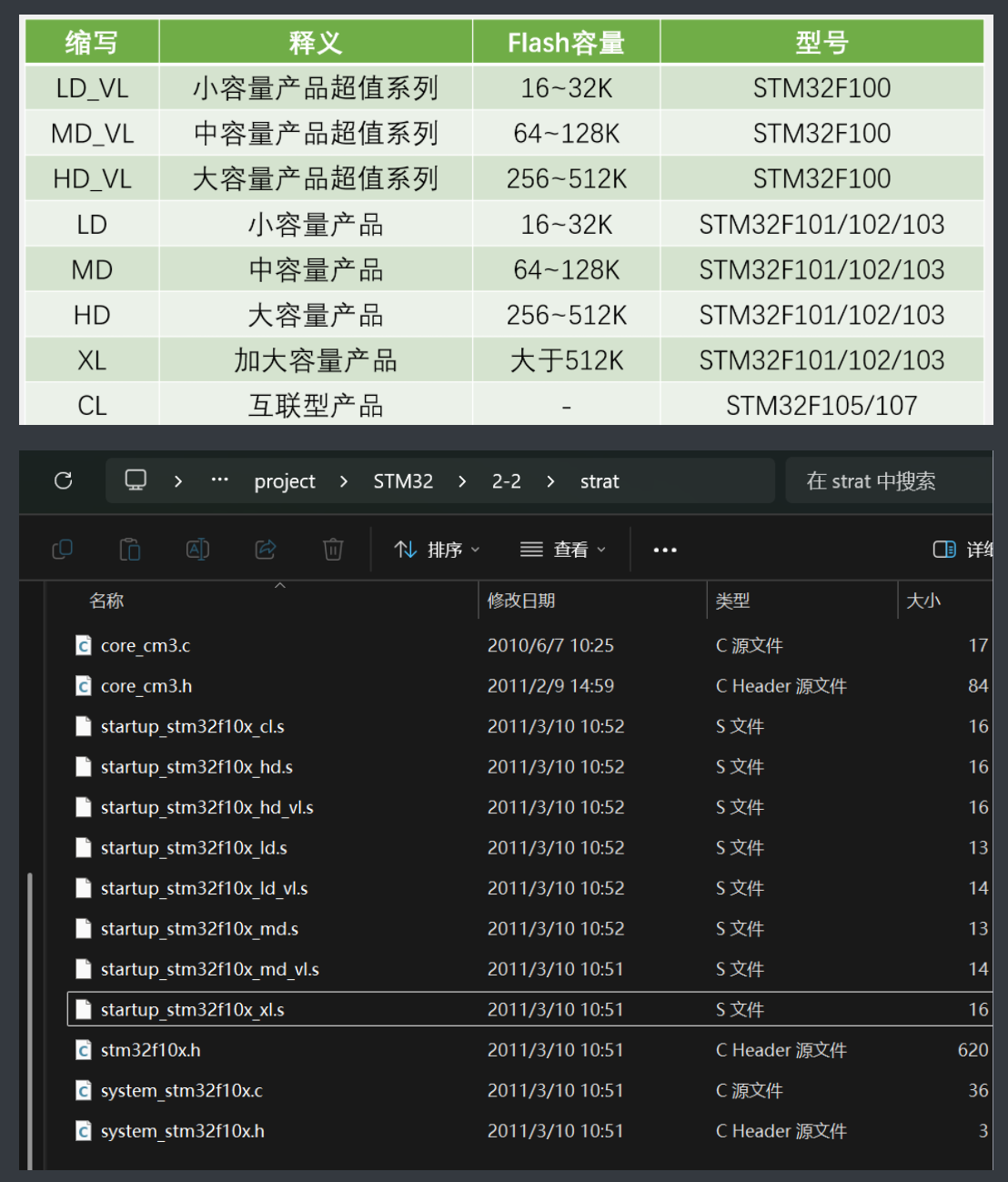Select file startup_stm32f10x_hd.s
This screenshot has height=1182, width=1008.
[x=197, y=767]
